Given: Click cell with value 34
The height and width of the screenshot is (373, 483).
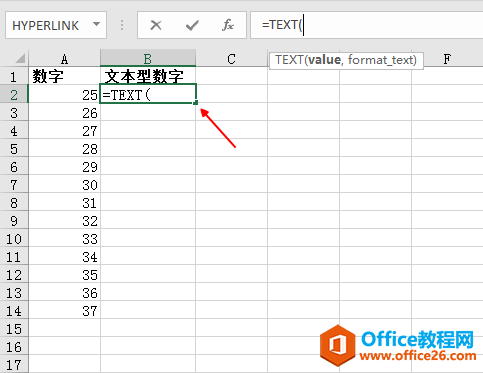Looking at the screenshot, I should tap(64, 256).
